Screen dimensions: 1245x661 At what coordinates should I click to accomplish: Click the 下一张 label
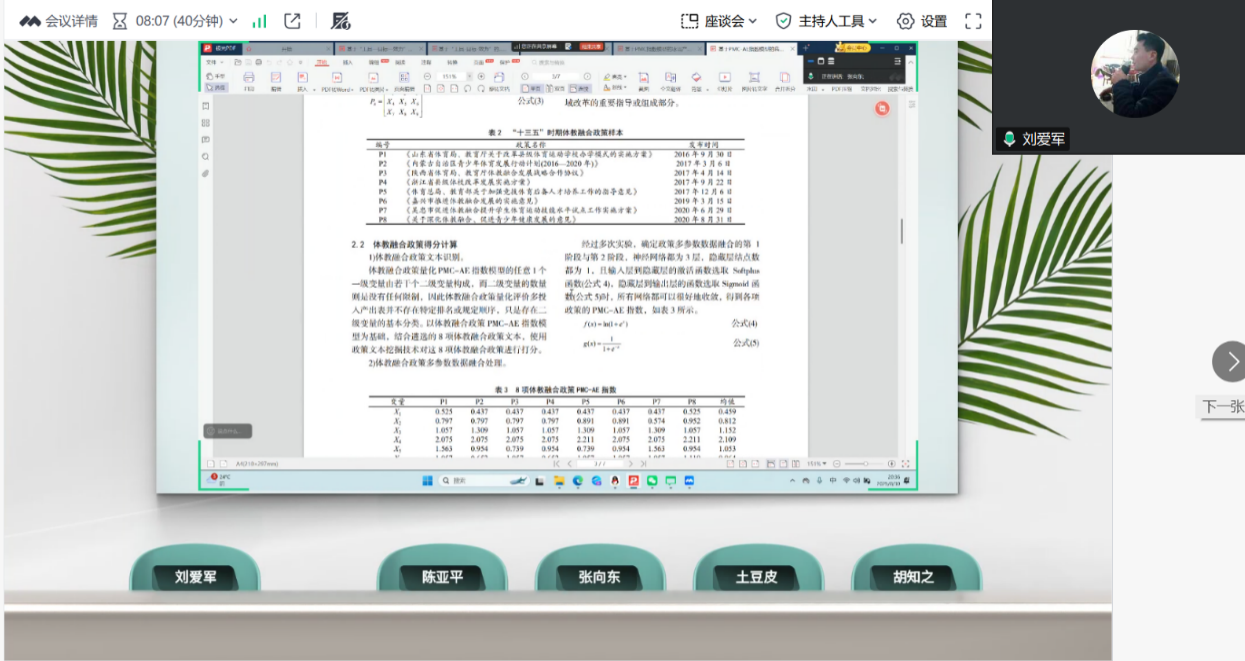point(1223,406)
